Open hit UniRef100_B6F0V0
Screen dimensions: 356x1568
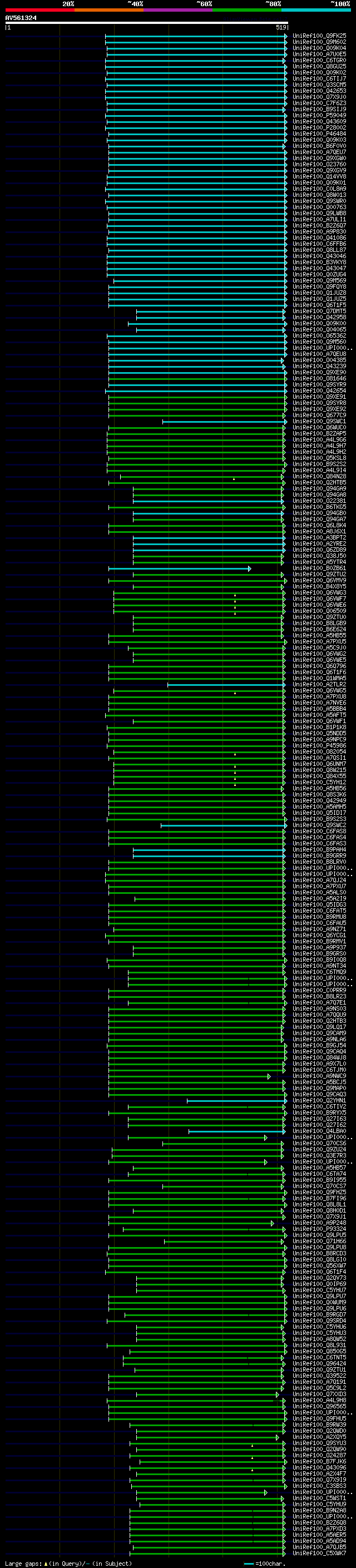pos(319,146)
